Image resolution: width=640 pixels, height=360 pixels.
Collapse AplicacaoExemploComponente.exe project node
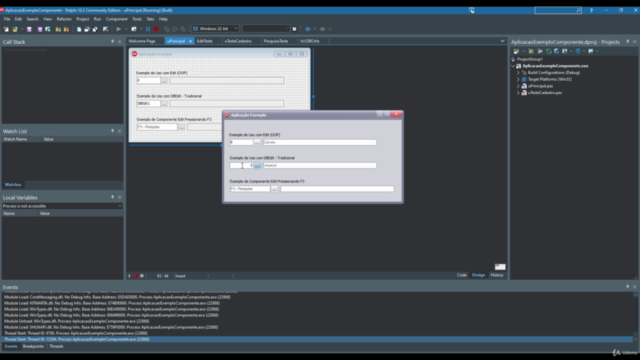tap(513, 66)
